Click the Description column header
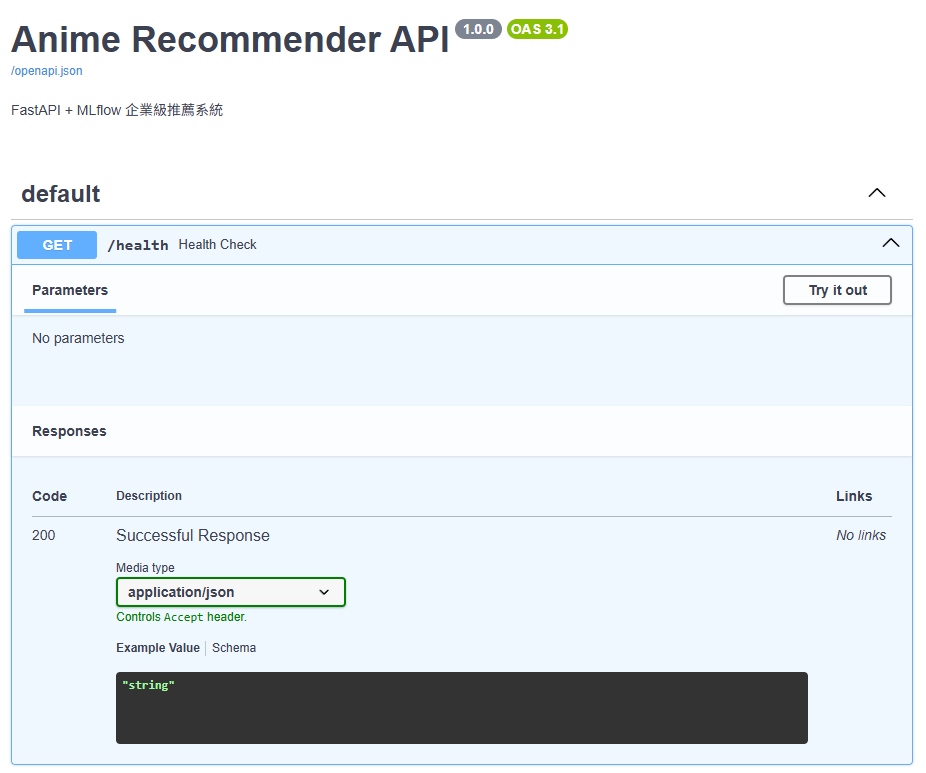926x773 pixels. [149, 496]
